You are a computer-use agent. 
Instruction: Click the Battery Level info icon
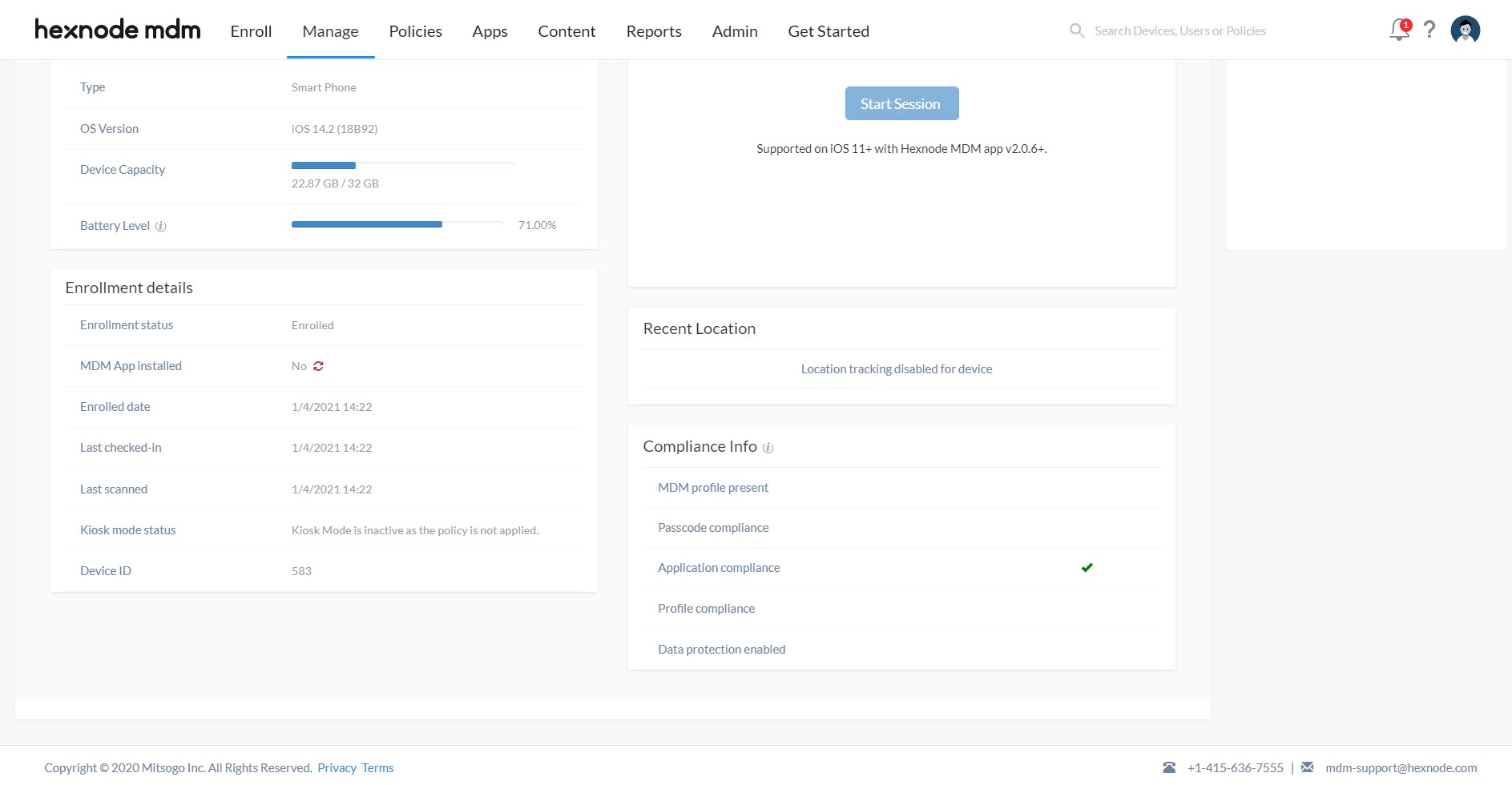pos(160,226)
